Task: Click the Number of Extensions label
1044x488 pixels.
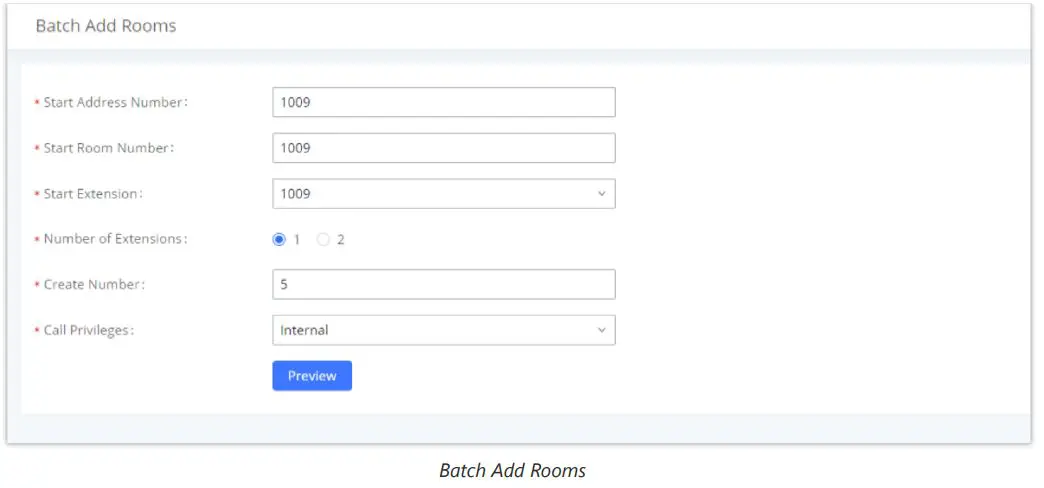Action: [115, 240]
